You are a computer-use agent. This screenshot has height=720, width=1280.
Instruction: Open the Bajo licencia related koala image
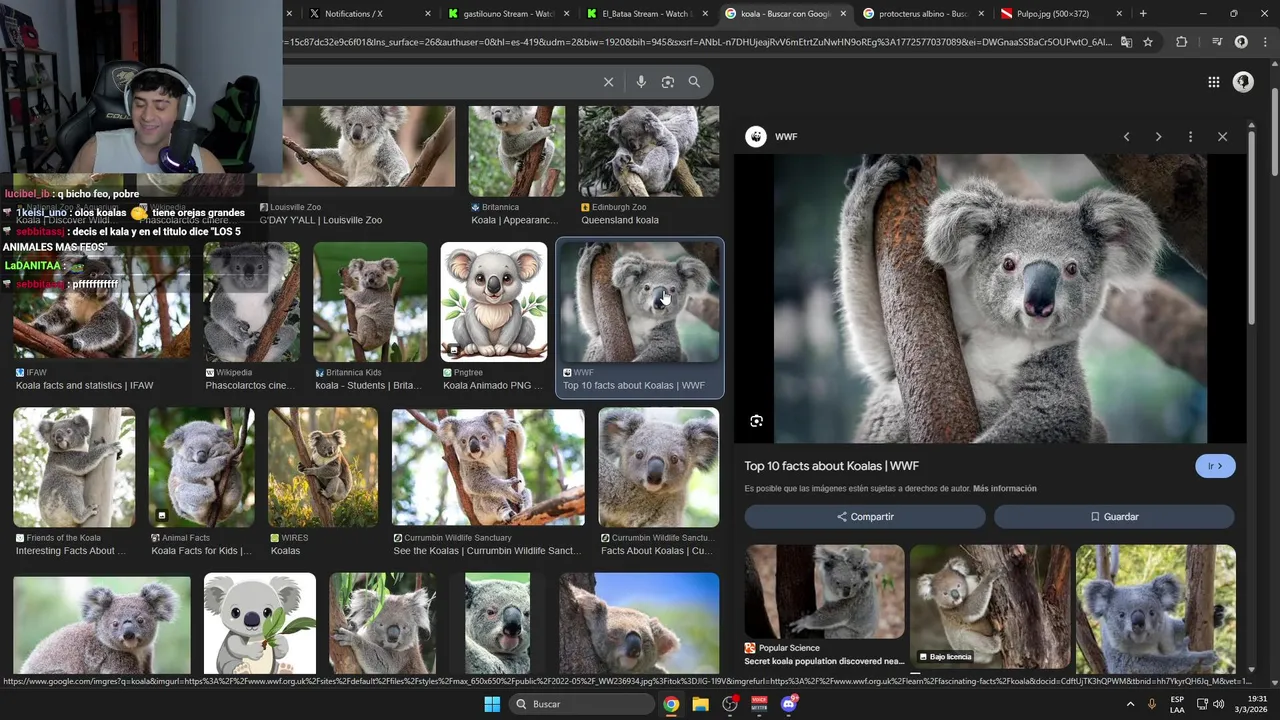coord(990,607)
